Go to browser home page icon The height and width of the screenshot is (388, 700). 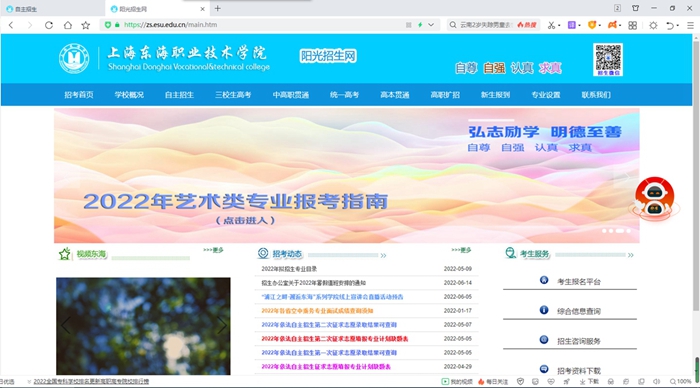tap(67, 25)
